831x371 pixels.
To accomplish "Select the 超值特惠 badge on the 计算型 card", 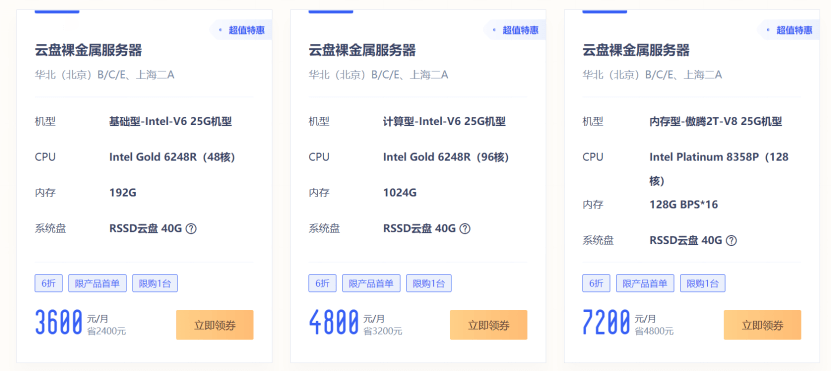I will pyautogui.click(x=516, y=30).
